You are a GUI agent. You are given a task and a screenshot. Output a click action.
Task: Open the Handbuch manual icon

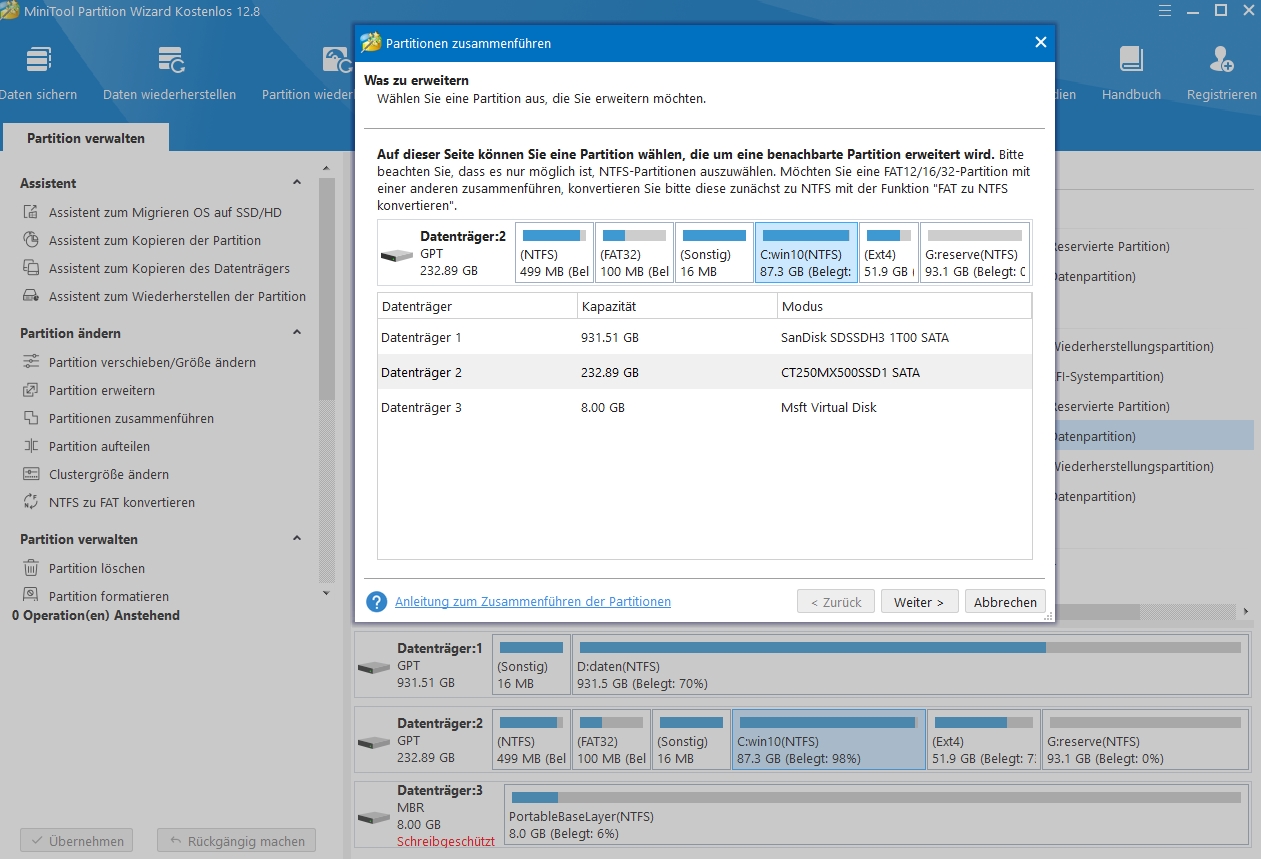(x=1131, y=60)
